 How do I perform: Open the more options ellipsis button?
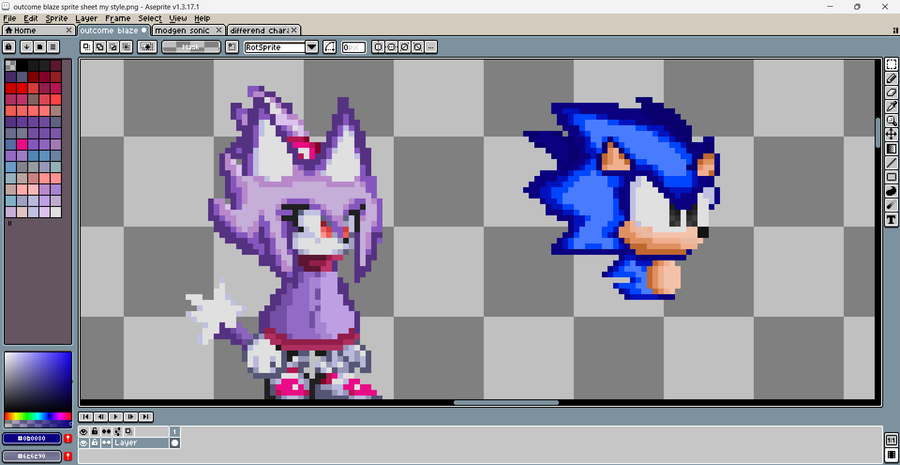(430, 47)
